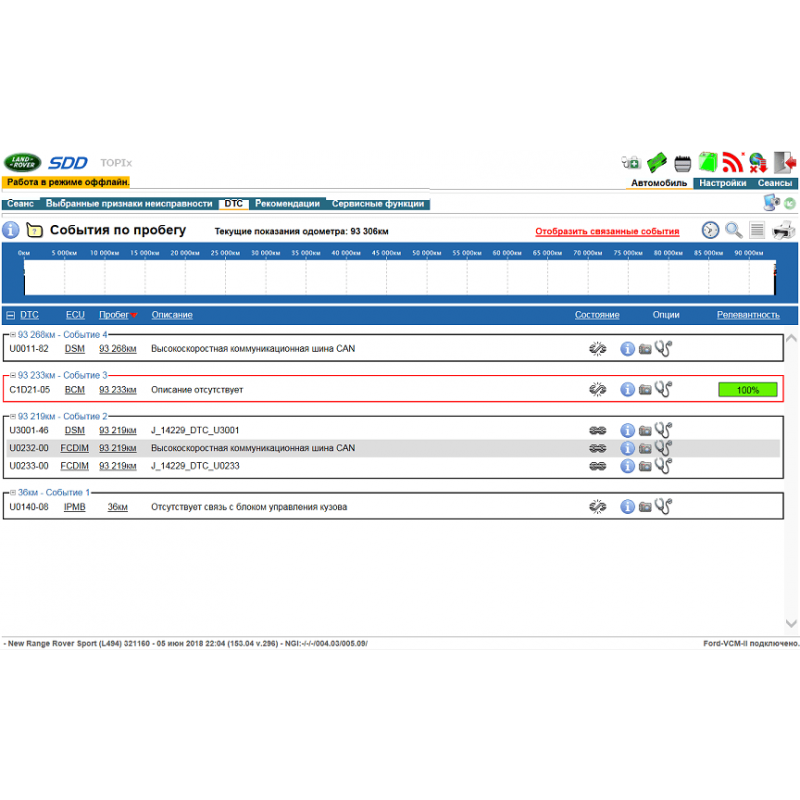Image resolution: width=800 pixels, height=800 pixels.
Task: Collapse all events via DTC header box
Action: tap(11, 315)
